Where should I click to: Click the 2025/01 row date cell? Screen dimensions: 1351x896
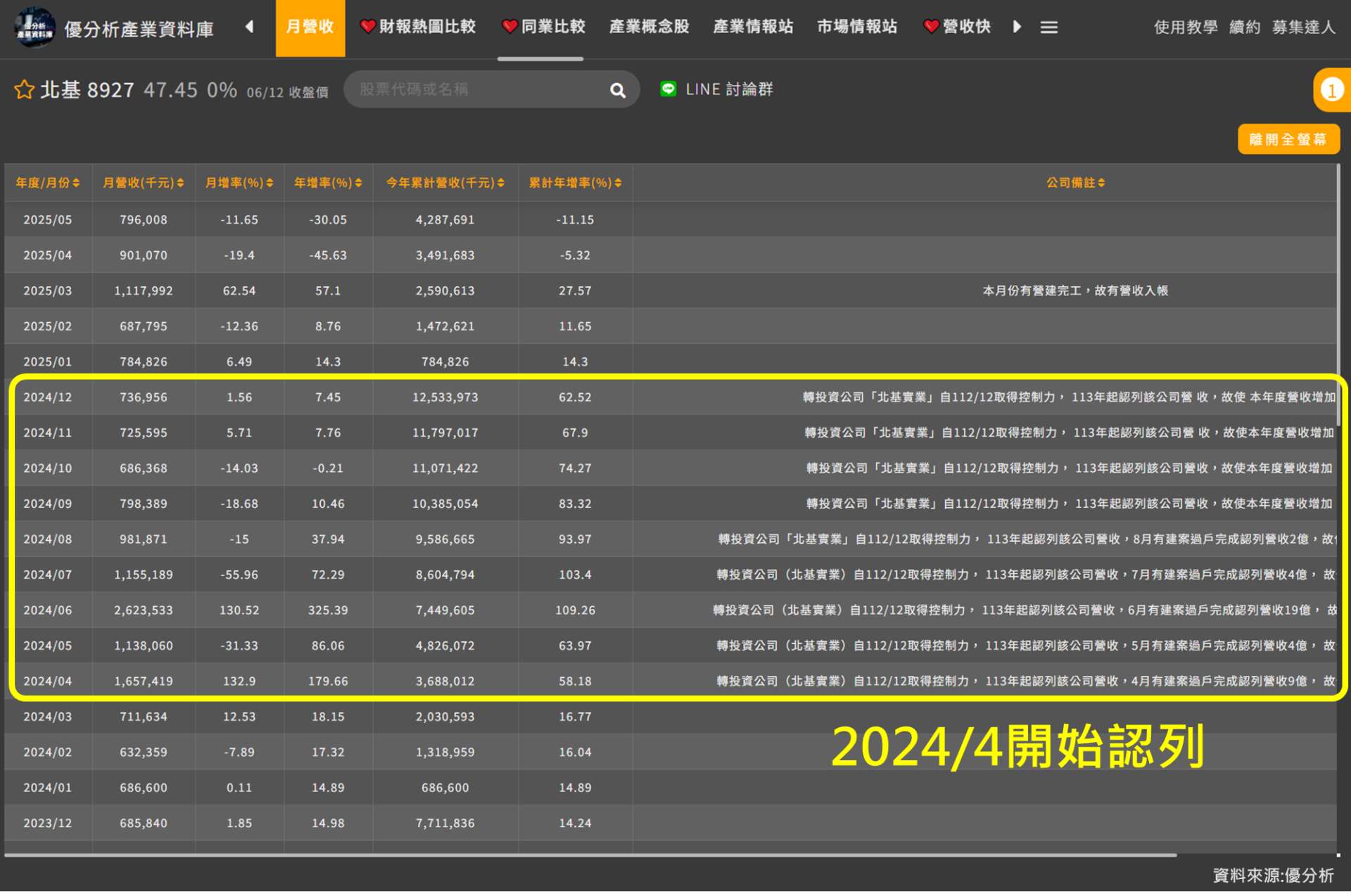click(x=48, y=363)
